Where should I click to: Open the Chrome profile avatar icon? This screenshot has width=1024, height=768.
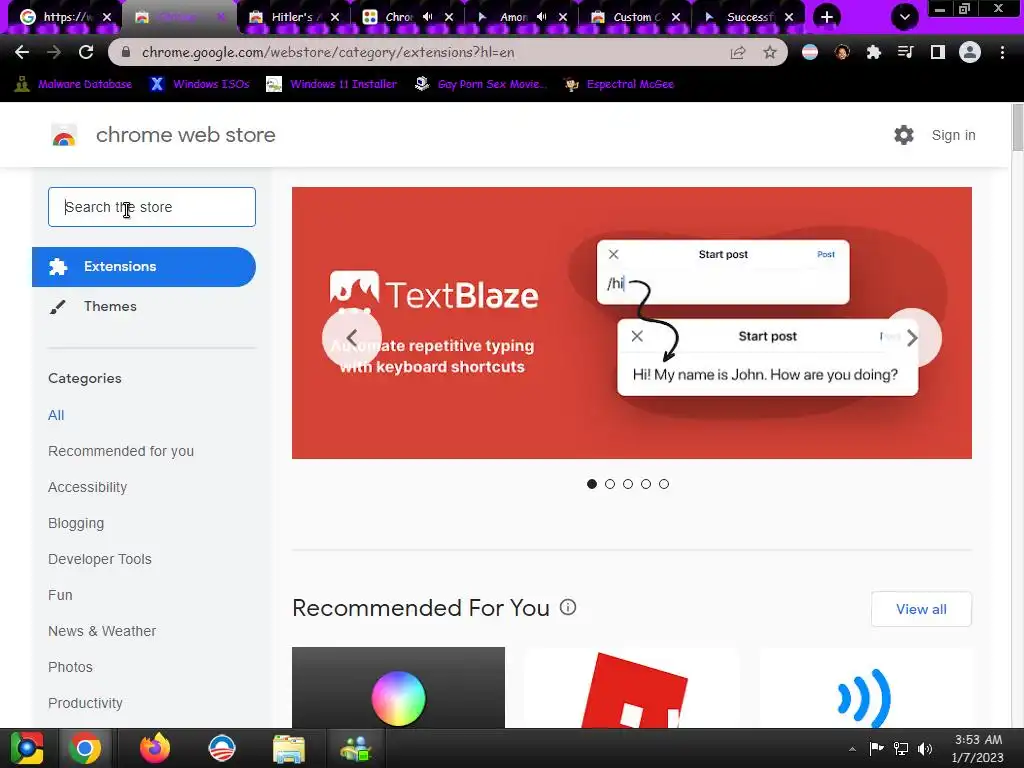[970, 52]
